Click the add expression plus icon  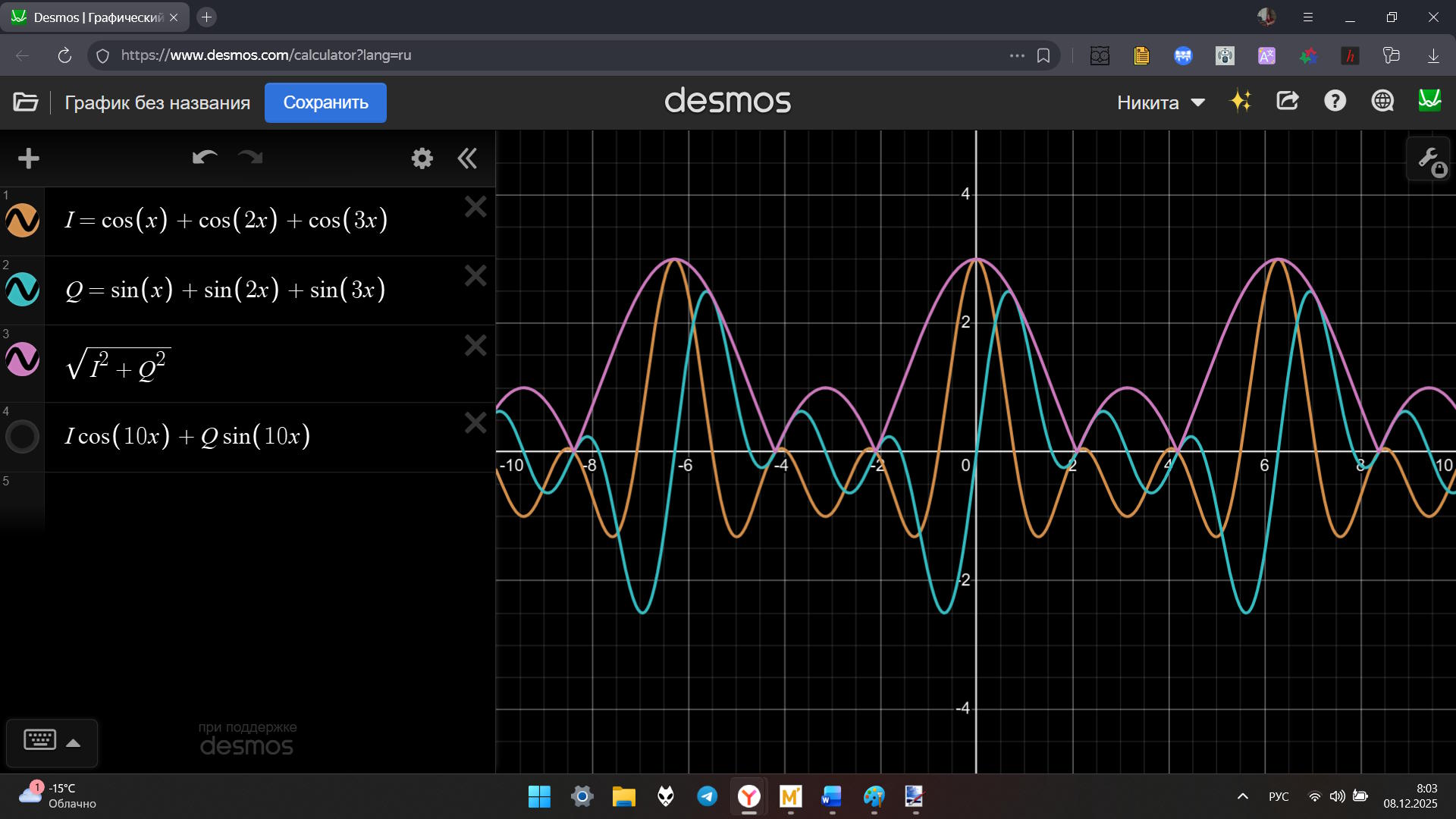[x=28, y=158]
